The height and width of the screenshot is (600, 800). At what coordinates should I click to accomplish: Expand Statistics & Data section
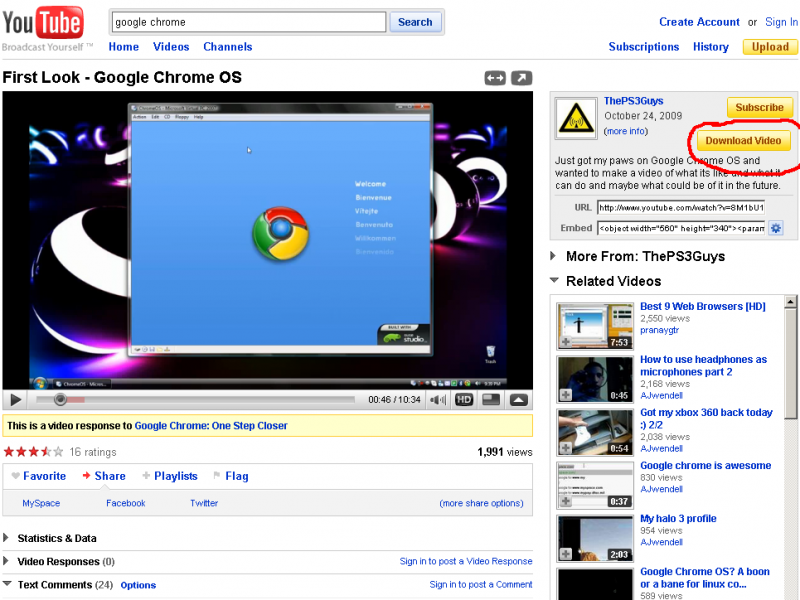tap(6, 538)
